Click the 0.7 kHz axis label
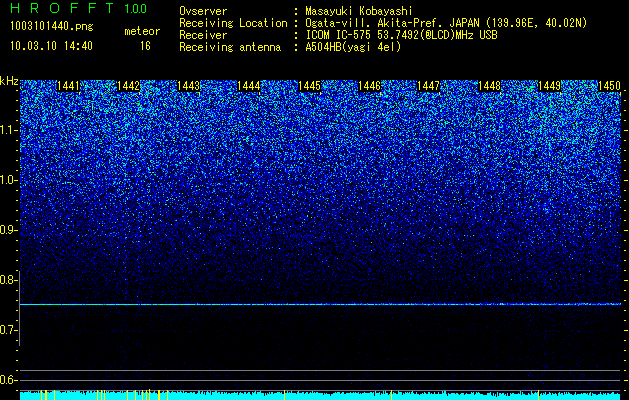Image resolution: width=629 pixels, height=400 pixels. pyautogui.click(x=6, y=330)
